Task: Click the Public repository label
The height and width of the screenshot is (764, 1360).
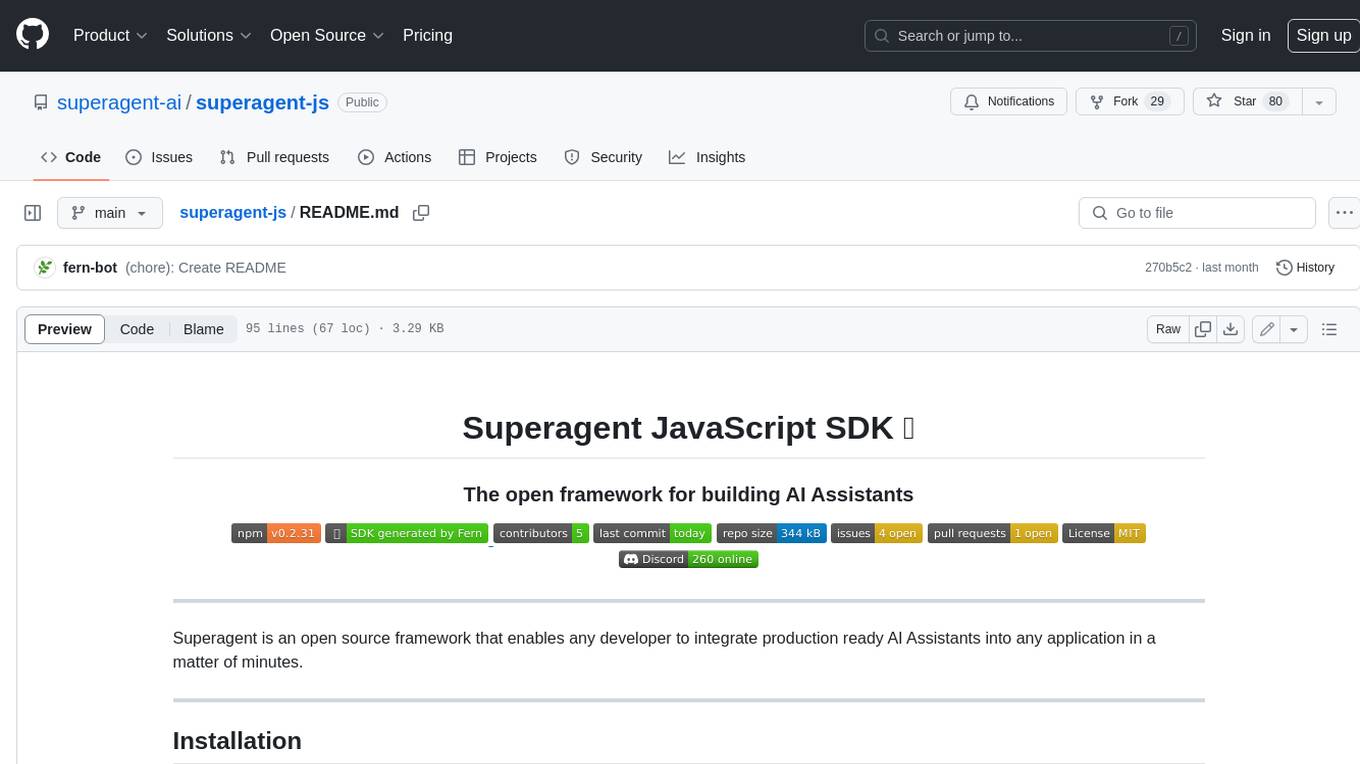Action: coord(362,102)
